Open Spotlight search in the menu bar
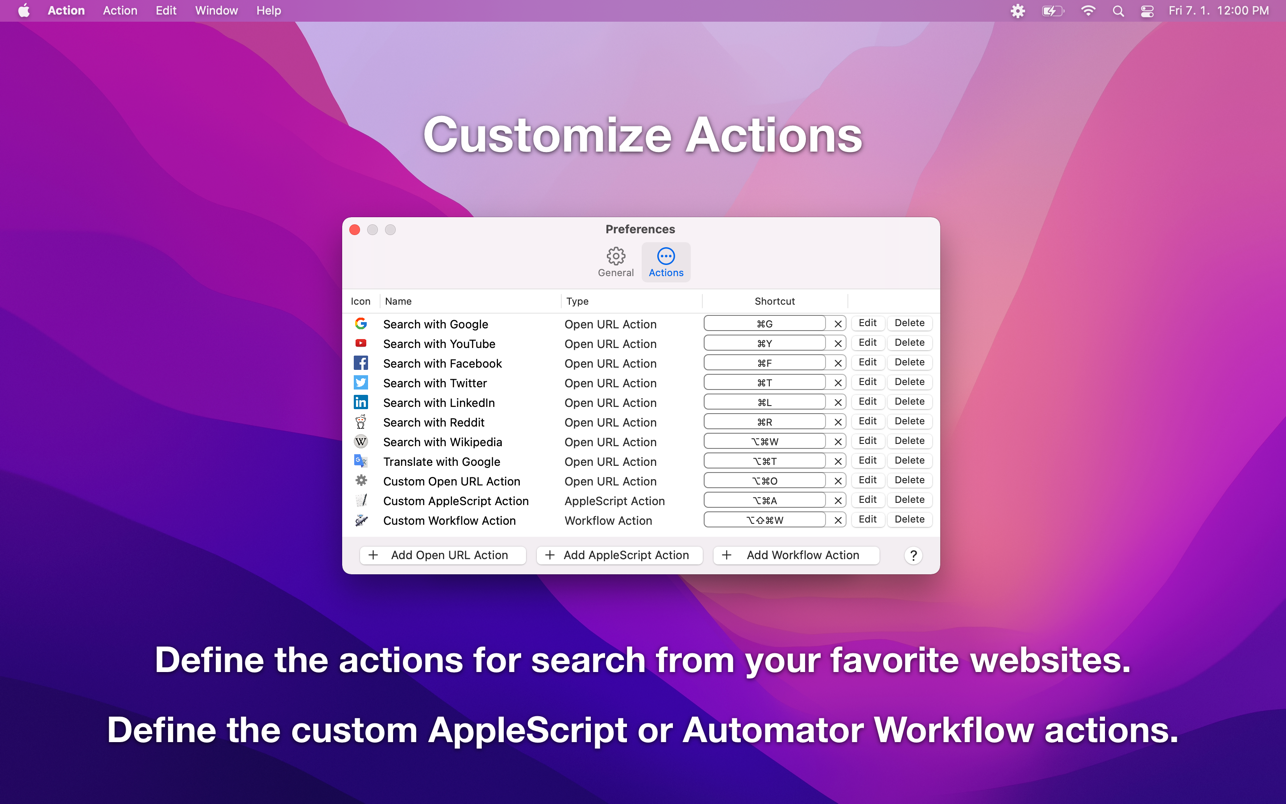This screenshot has height=804, width=1286. pyautogui.click(x=1118, y=11)
